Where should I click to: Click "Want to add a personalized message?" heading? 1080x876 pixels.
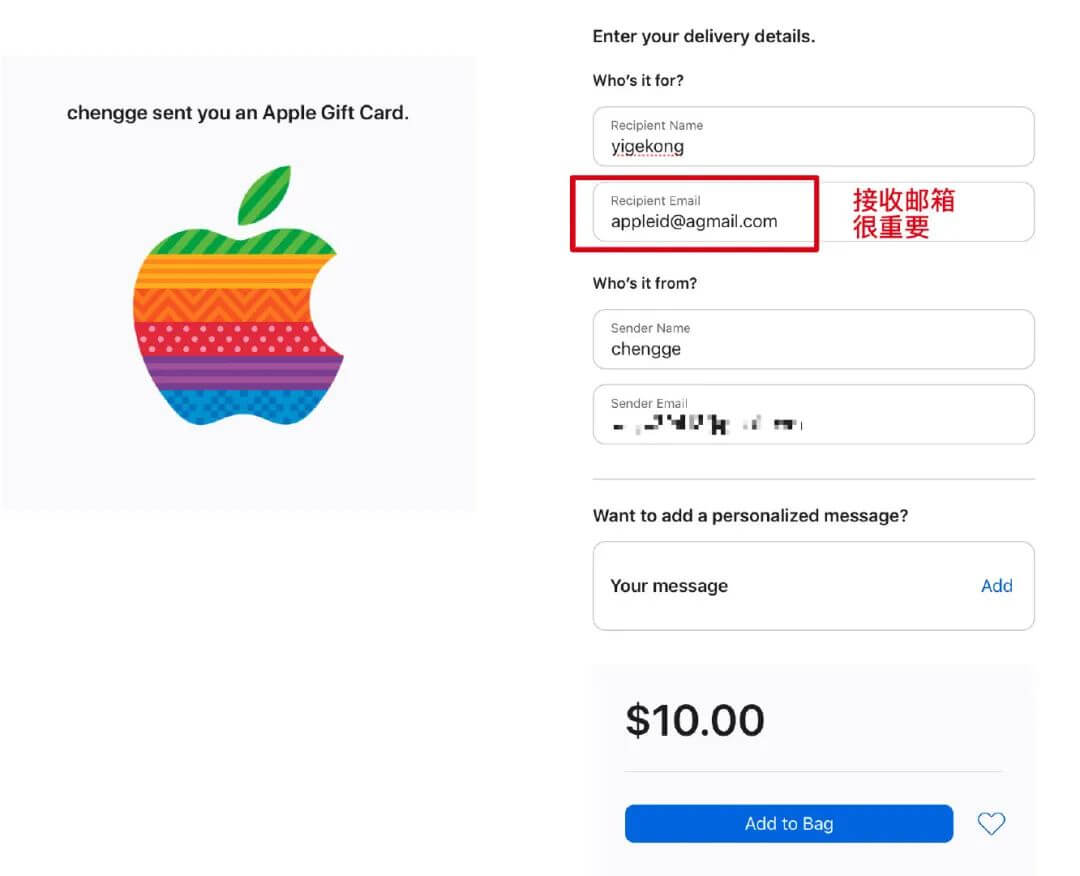(750, 516)
